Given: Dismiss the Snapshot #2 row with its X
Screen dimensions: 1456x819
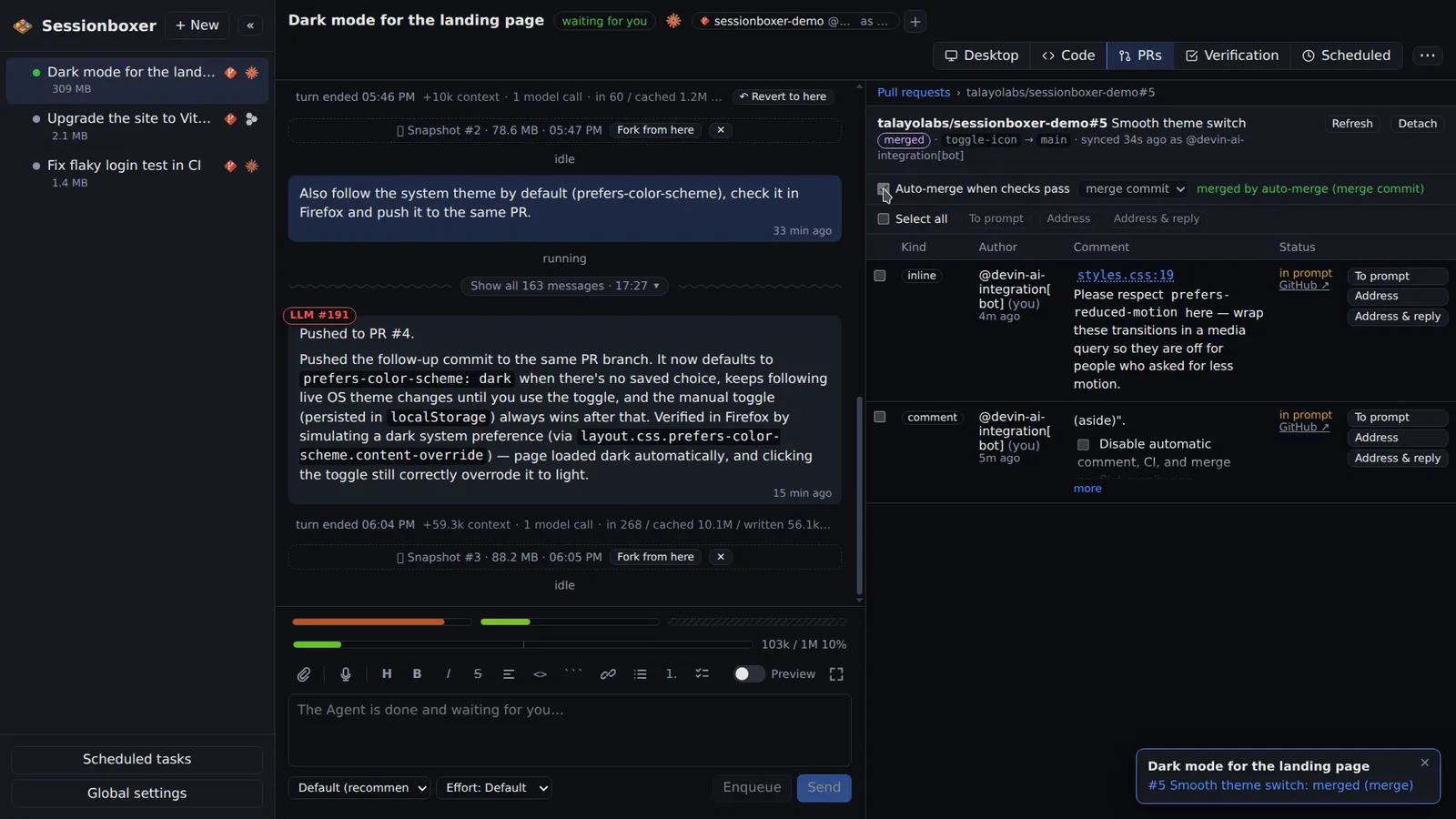Looking at the screenshot, I should [x=721, y=130].
